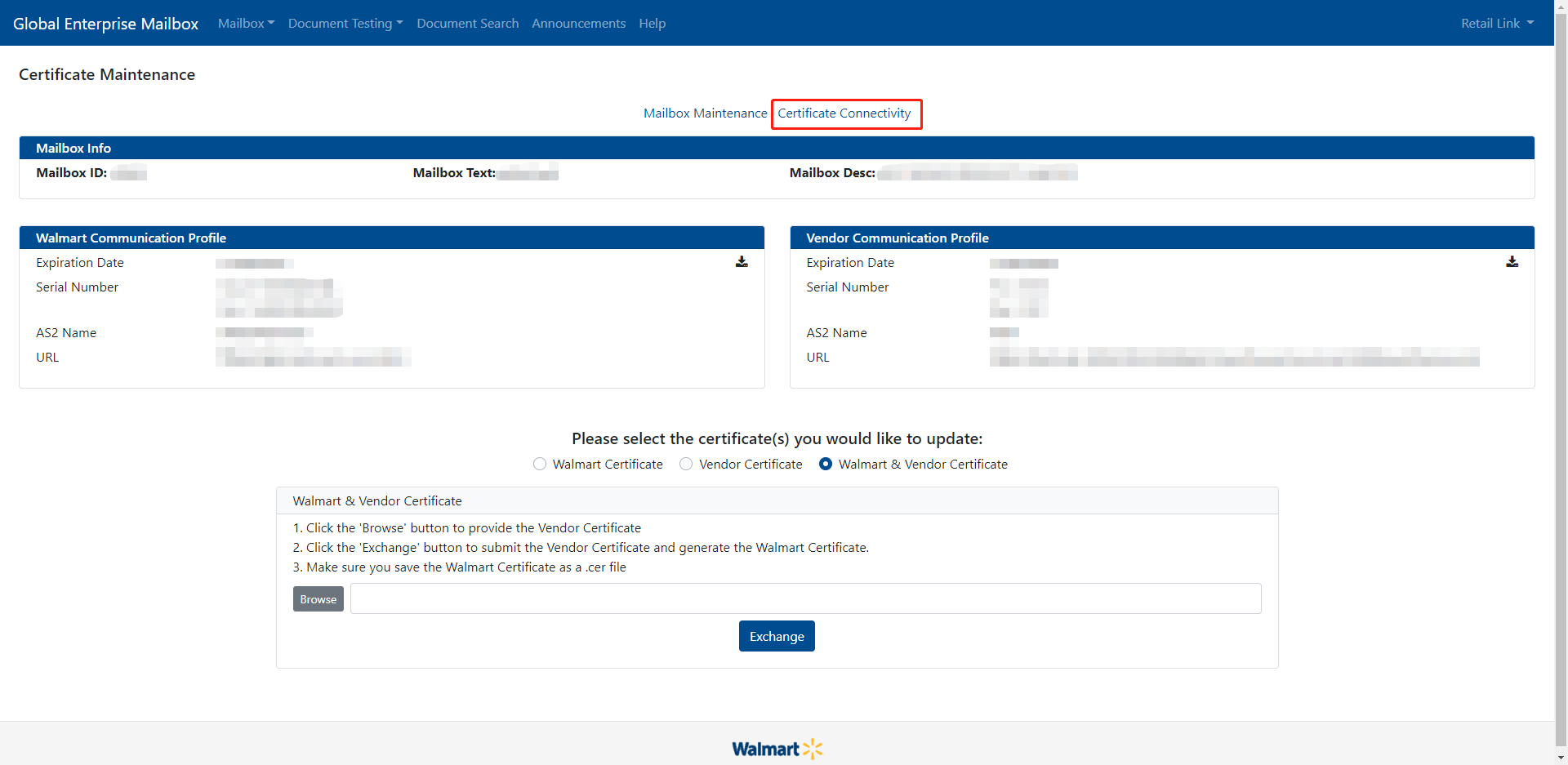Click Walmart profile Serial Number label
This screenshot has width=1568, height=765.
[78, 287]
